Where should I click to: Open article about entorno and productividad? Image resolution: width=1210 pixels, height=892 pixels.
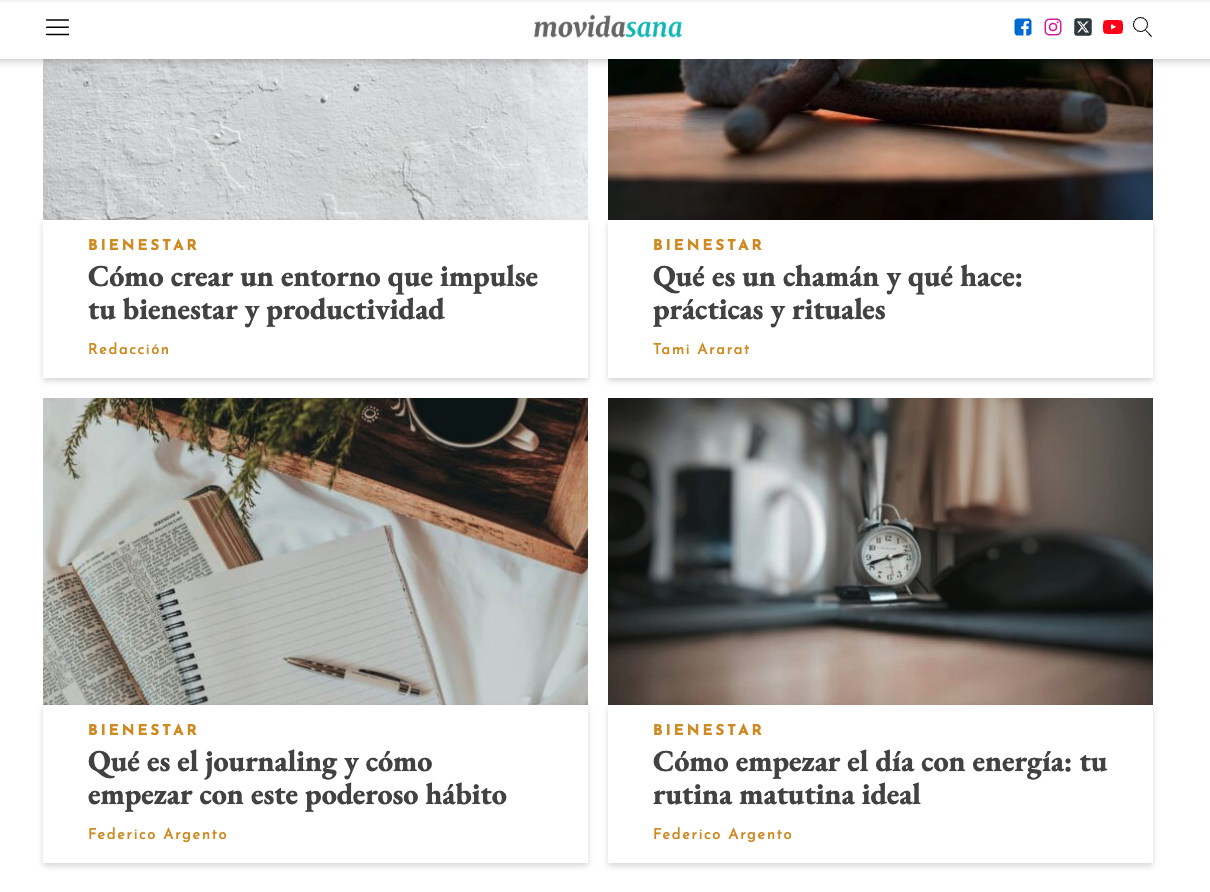(x=313, y=293)
